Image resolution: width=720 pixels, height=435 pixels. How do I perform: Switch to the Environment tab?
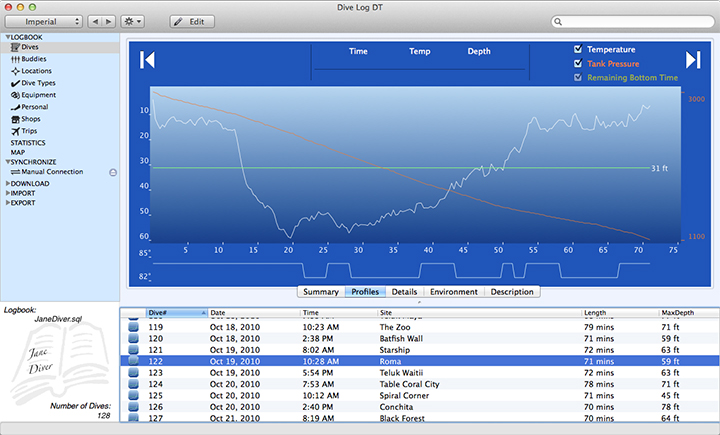click(453, 292)
